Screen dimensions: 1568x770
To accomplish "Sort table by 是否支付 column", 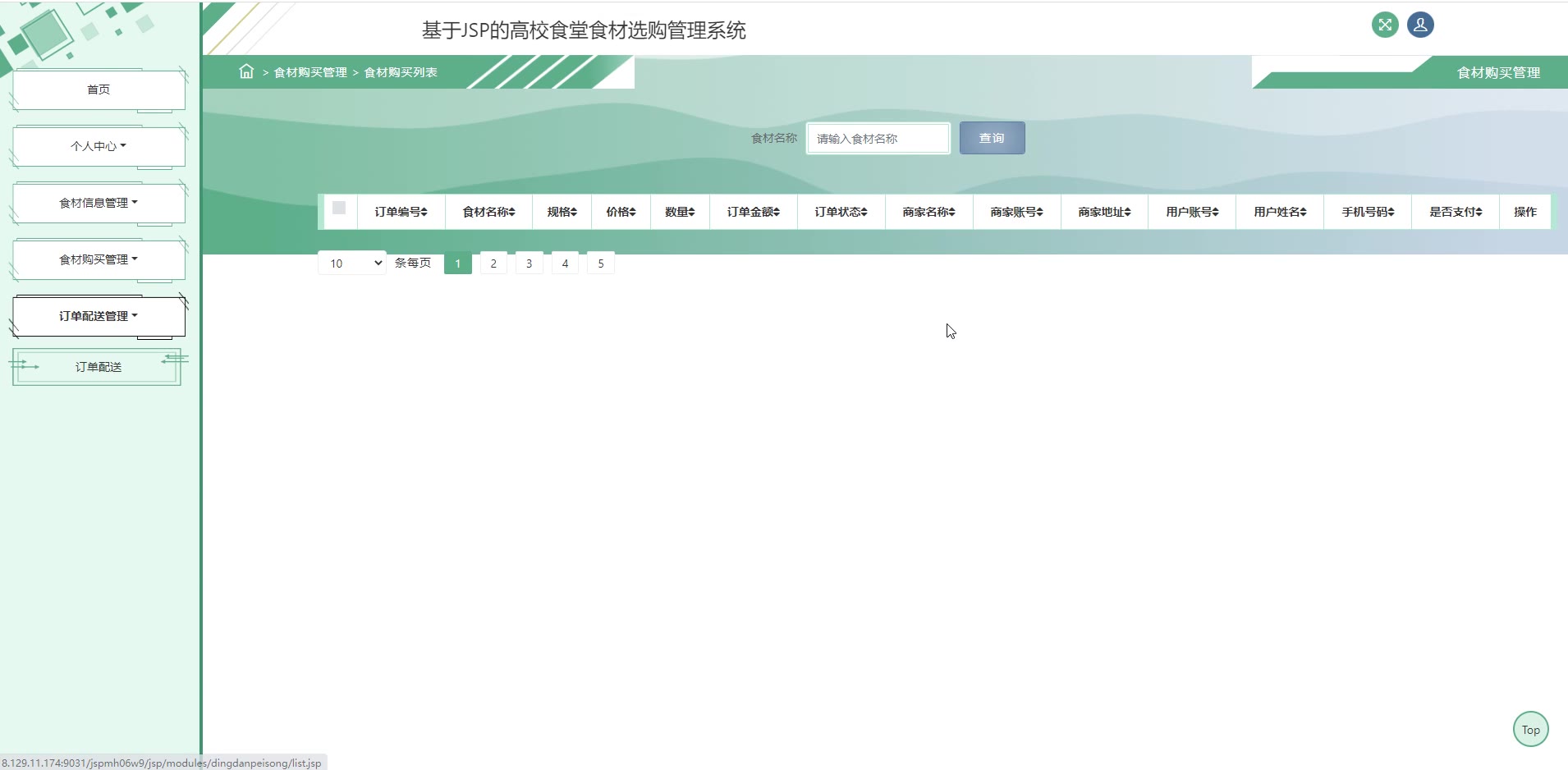I will click(x=1456, y=212).
